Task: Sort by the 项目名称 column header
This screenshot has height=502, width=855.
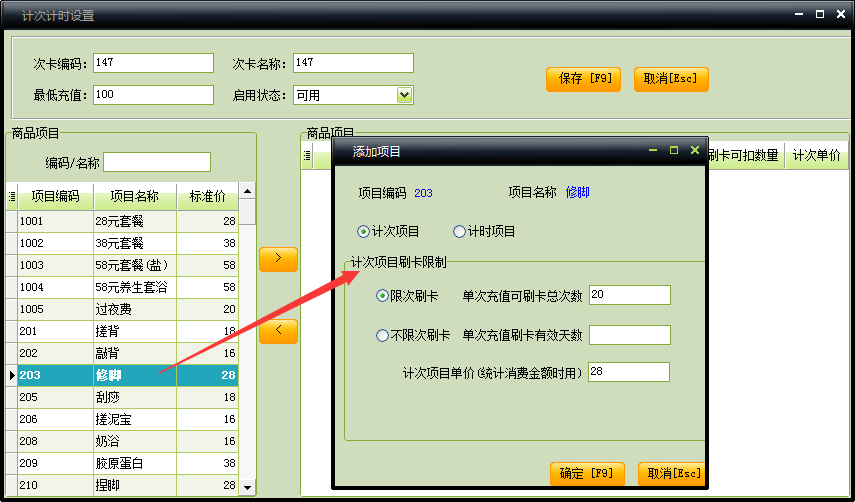Action: tap(135, 196)
